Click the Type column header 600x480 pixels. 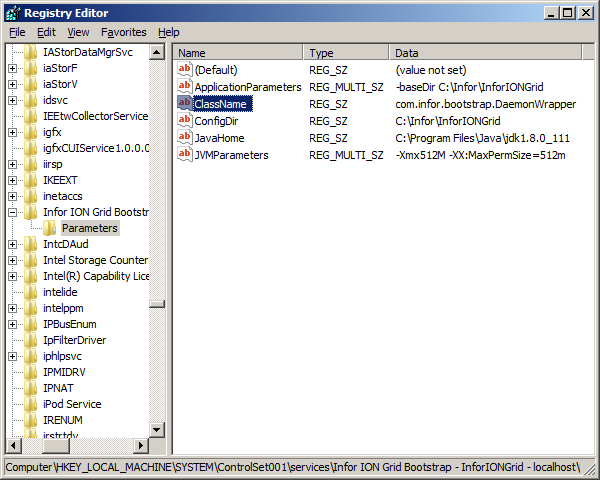tap(345, 52)
